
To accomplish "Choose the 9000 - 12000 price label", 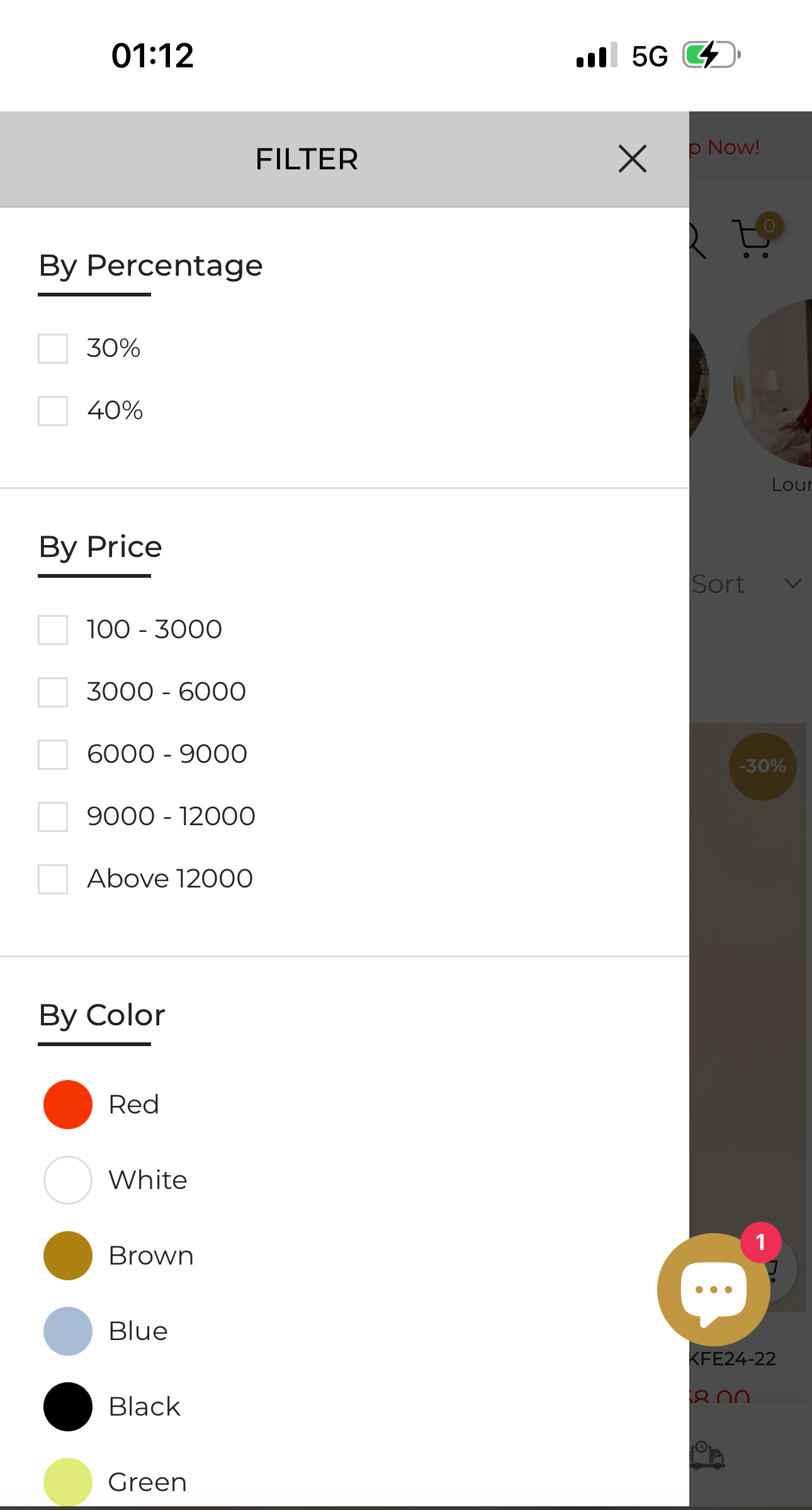I will 171,816.
